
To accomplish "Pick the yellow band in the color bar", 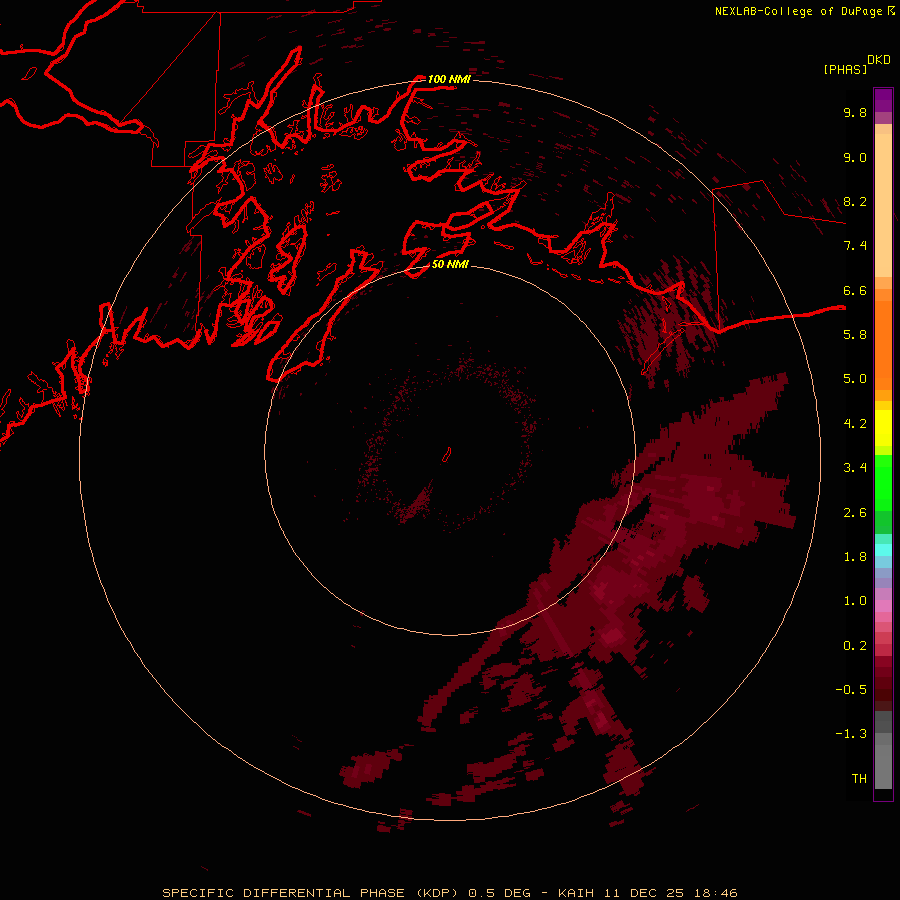I will pos(883,428).
